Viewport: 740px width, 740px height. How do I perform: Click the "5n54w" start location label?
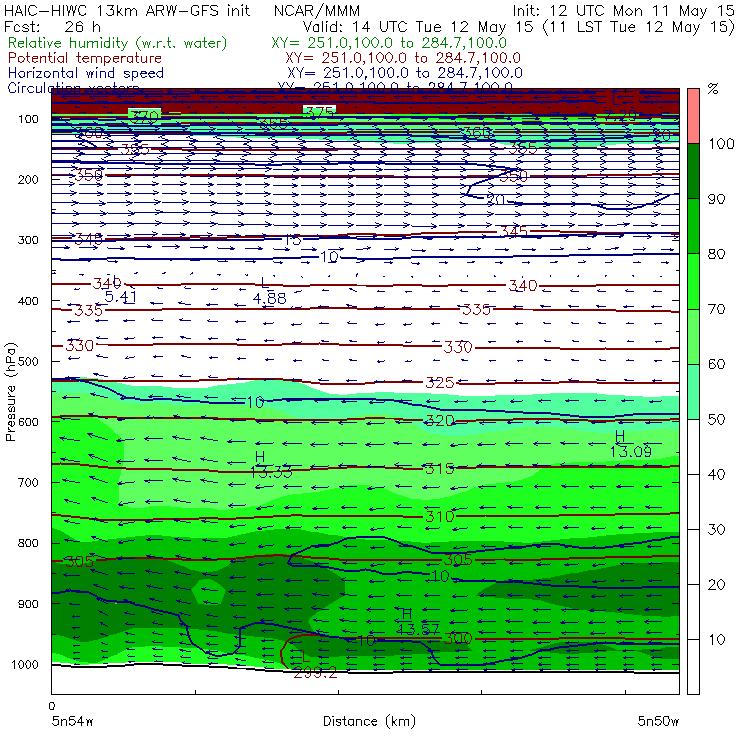coord(72,721)
